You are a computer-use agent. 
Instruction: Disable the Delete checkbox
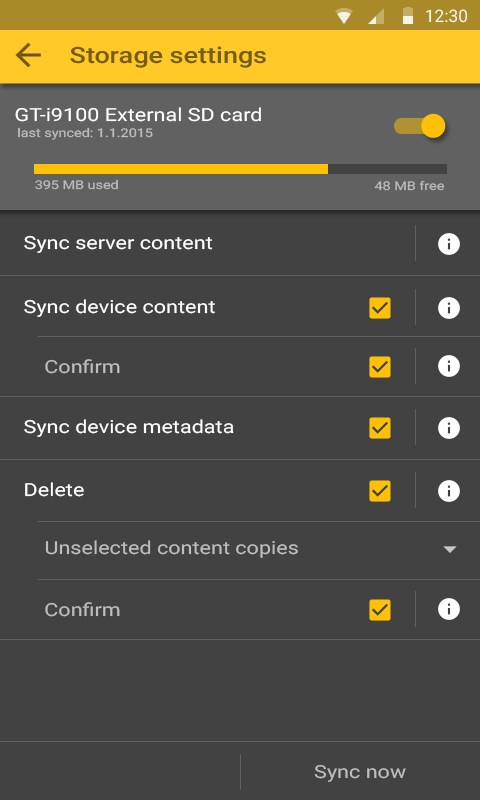click(380, 491)
